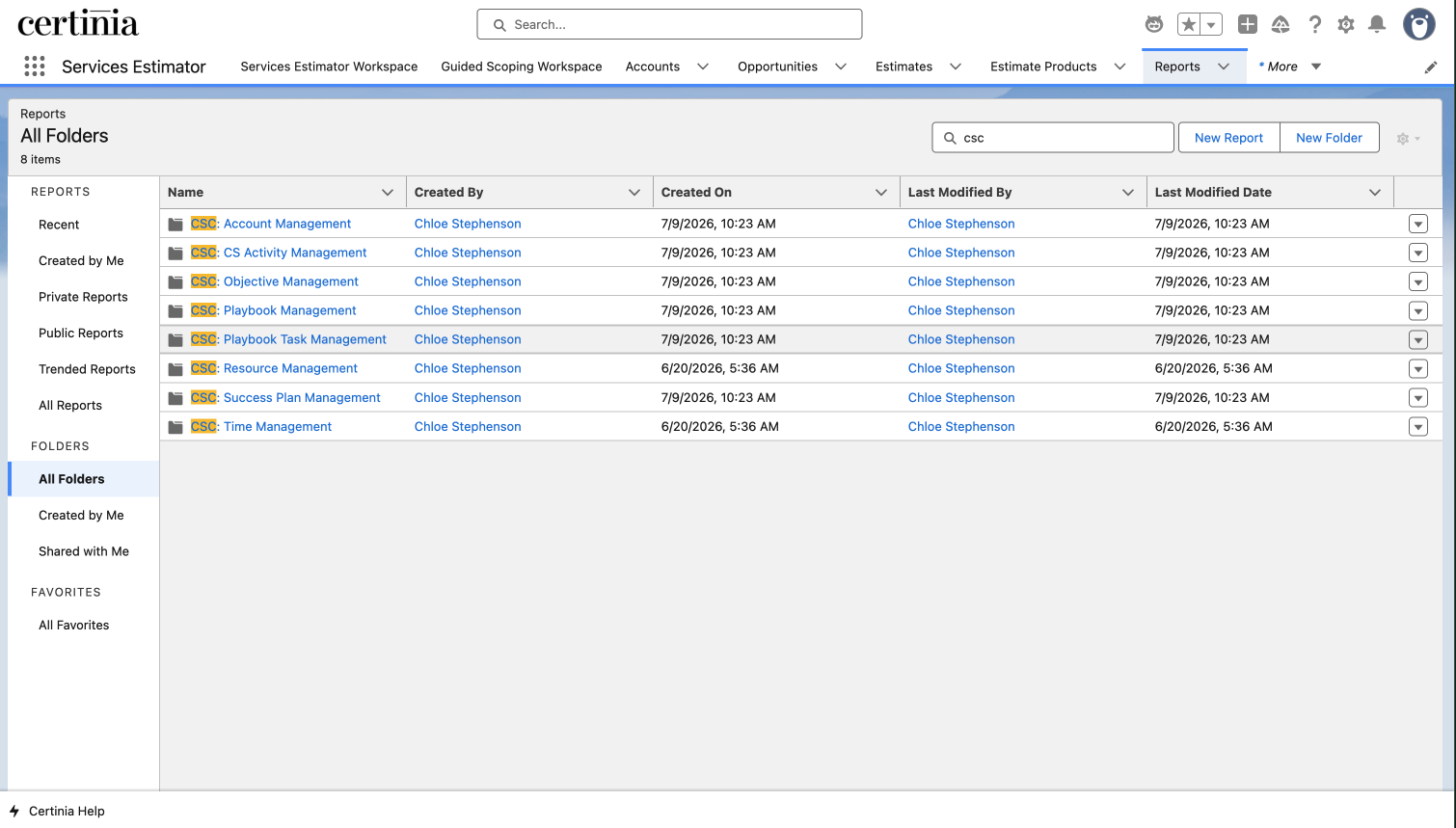The height and width of the screenshot is (828, 1456).
Task: Open row actions for CSC: Resource Management
Action: pyautogui.click(x=1417, y=368)
